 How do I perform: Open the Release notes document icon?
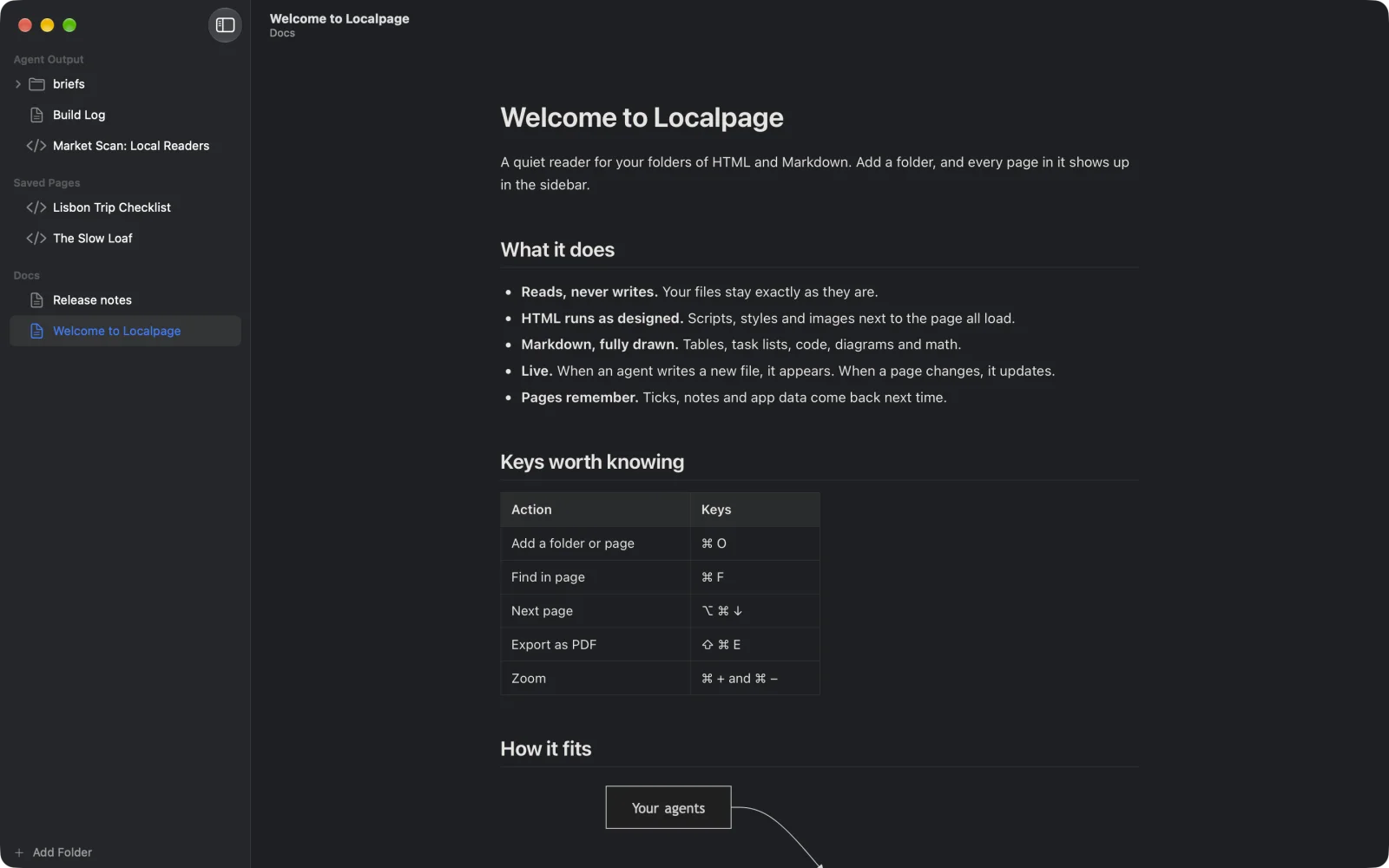36,300
